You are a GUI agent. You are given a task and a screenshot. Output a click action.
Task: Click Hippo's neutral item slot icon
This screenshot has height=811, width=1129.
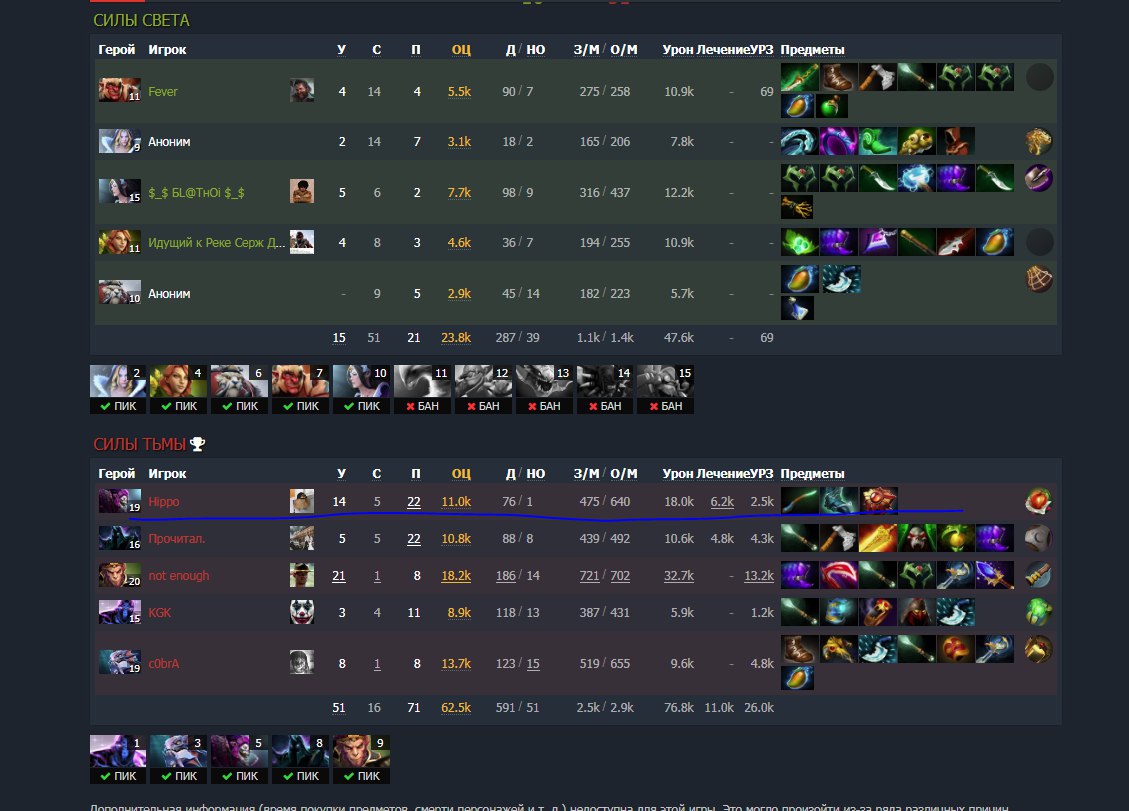tap(1039, 501)
